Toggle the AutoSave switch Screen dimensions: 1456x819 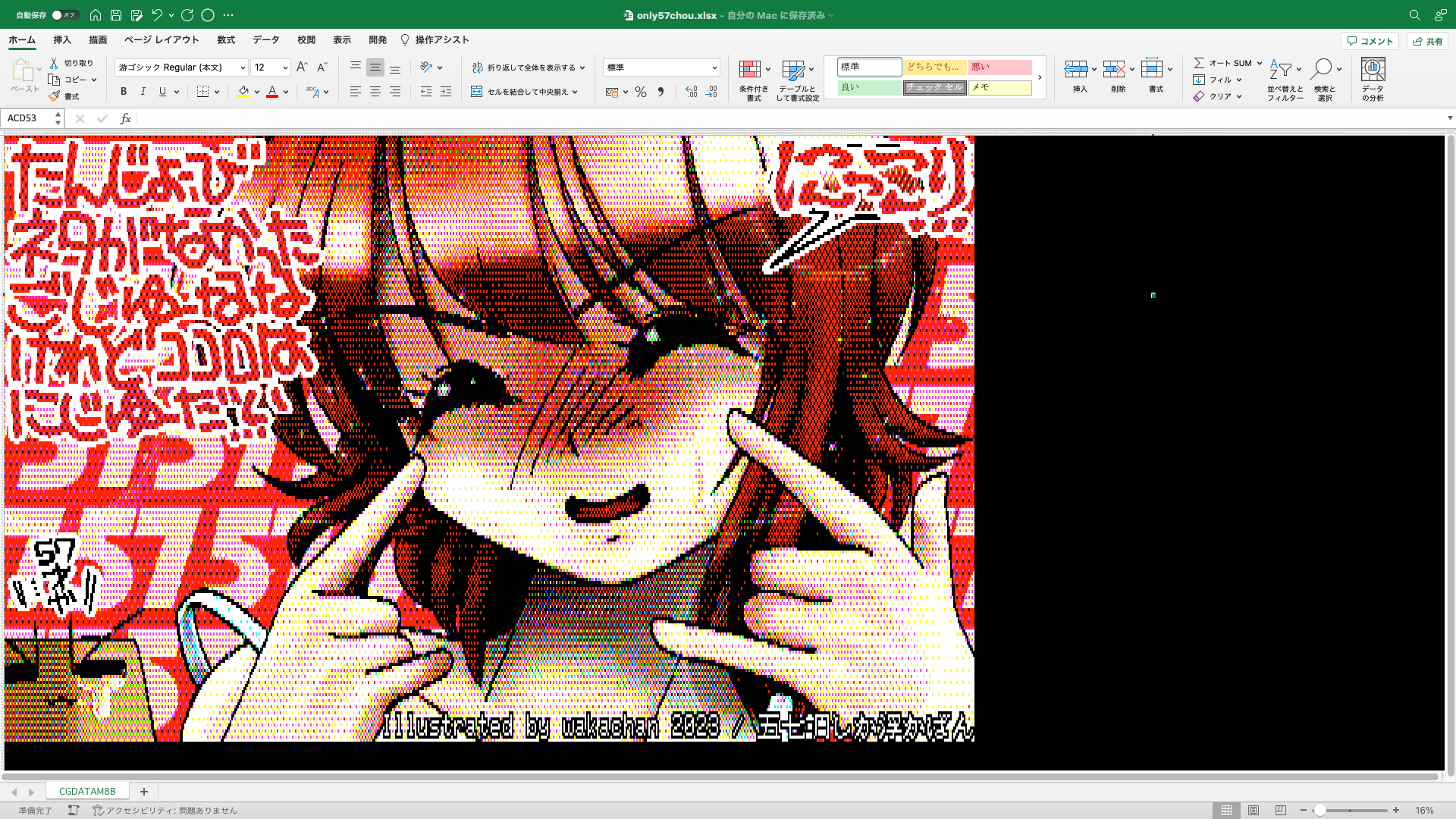[x=65, y=15]
